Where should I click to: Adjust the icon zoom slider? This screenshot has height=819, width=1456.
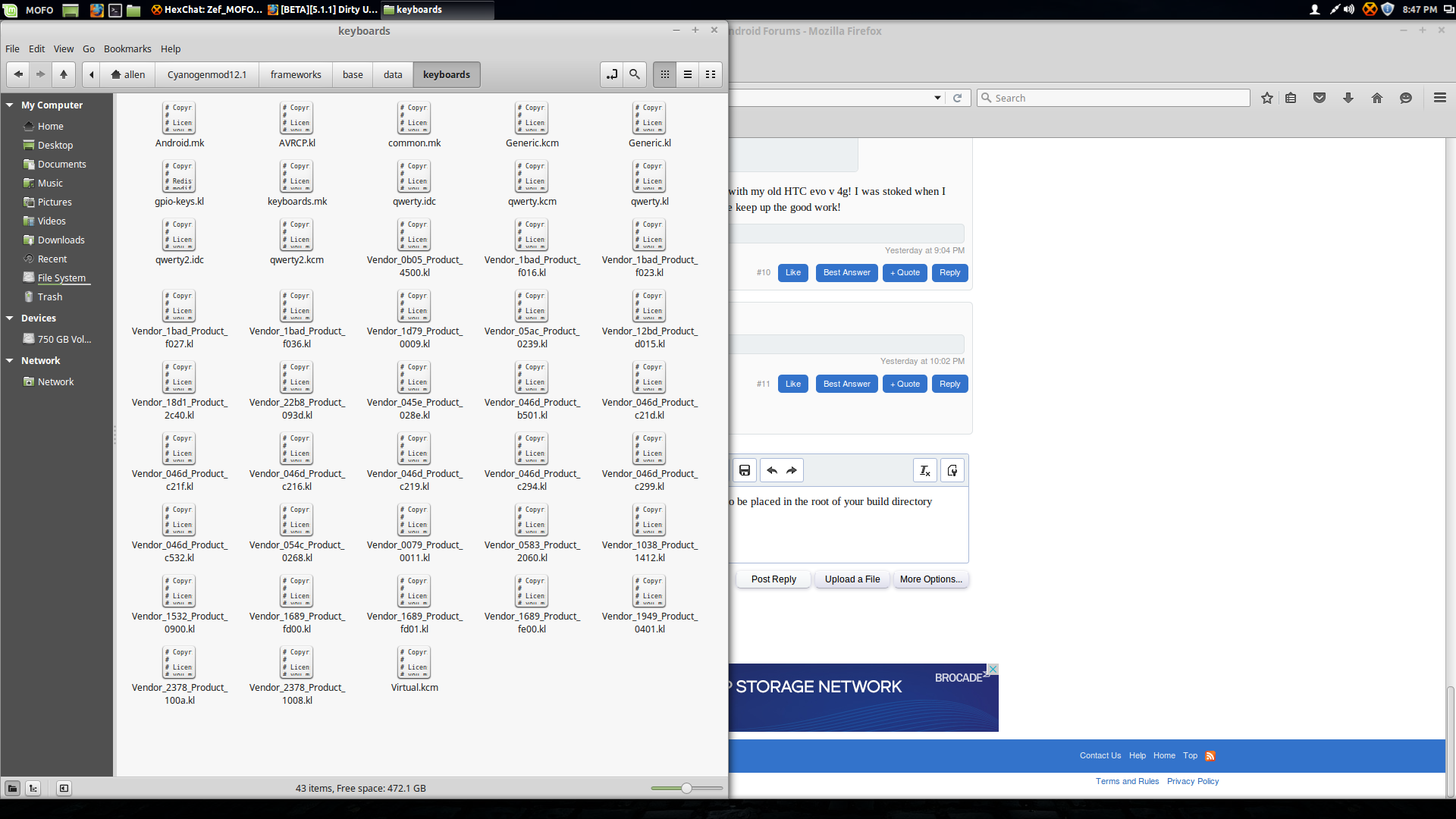[x=686, y=789]
